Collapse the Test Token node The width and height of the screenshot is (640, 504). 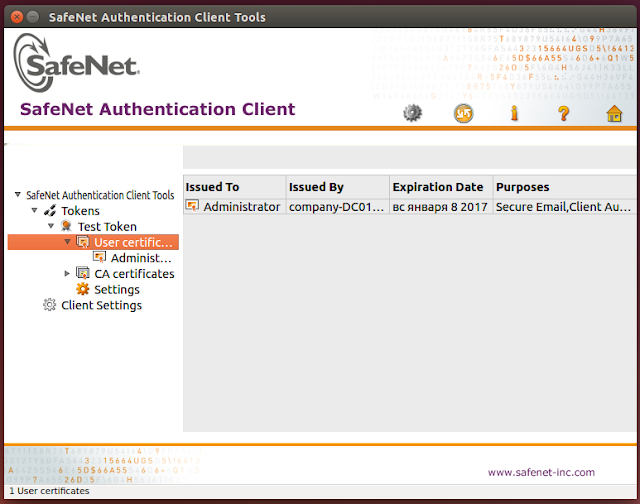coord(51,226)
